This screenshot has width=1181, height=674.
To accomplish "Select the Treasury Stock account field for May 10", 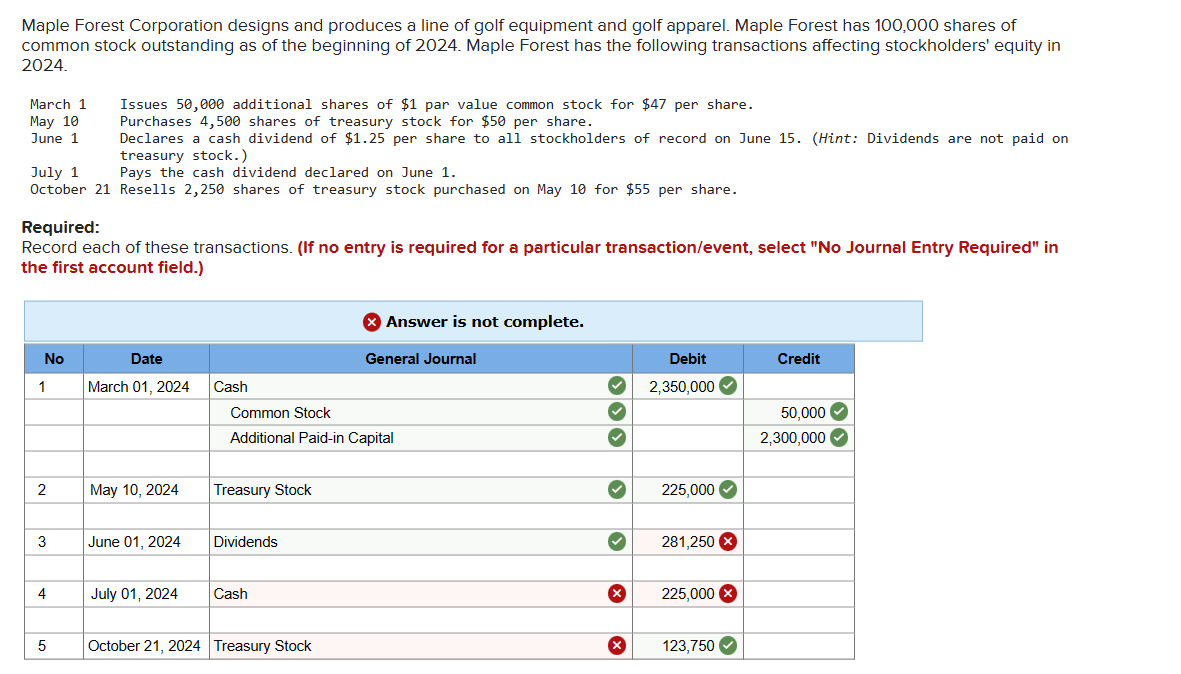I will tap(420, 489).
